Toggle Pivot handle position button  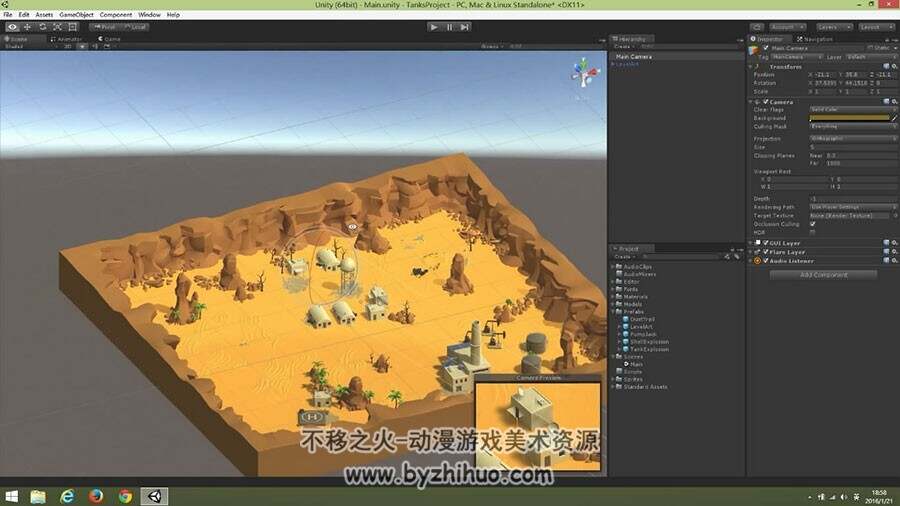point(104,27)
